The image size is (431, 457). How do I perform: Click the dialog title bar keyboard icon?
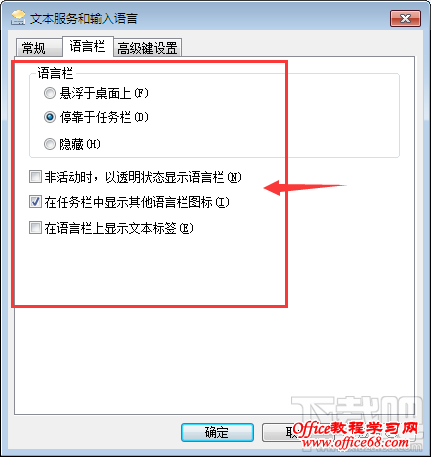(18, 18)
